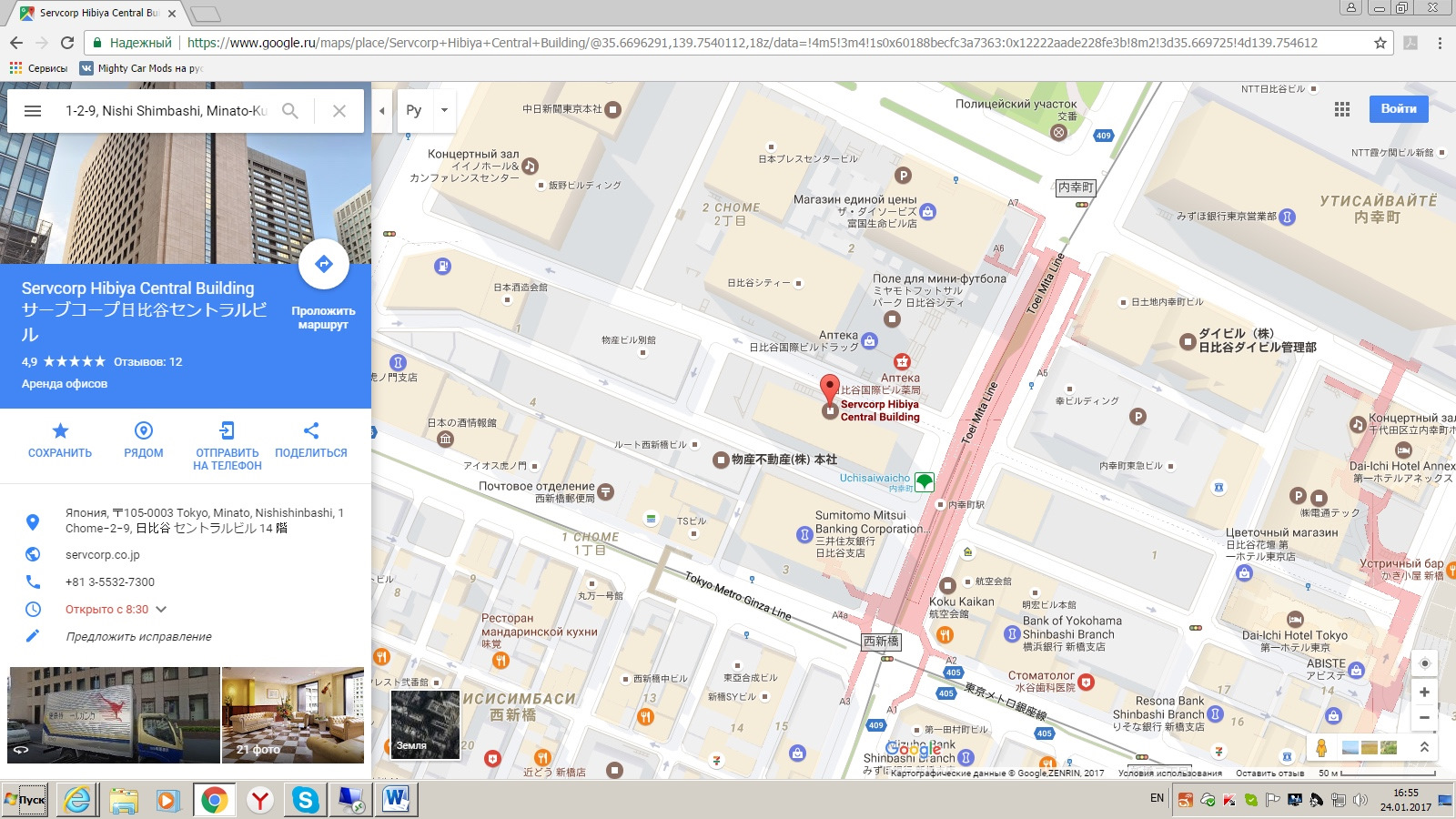
Task: Save place with the star icon
Action: tap(60, 430)
